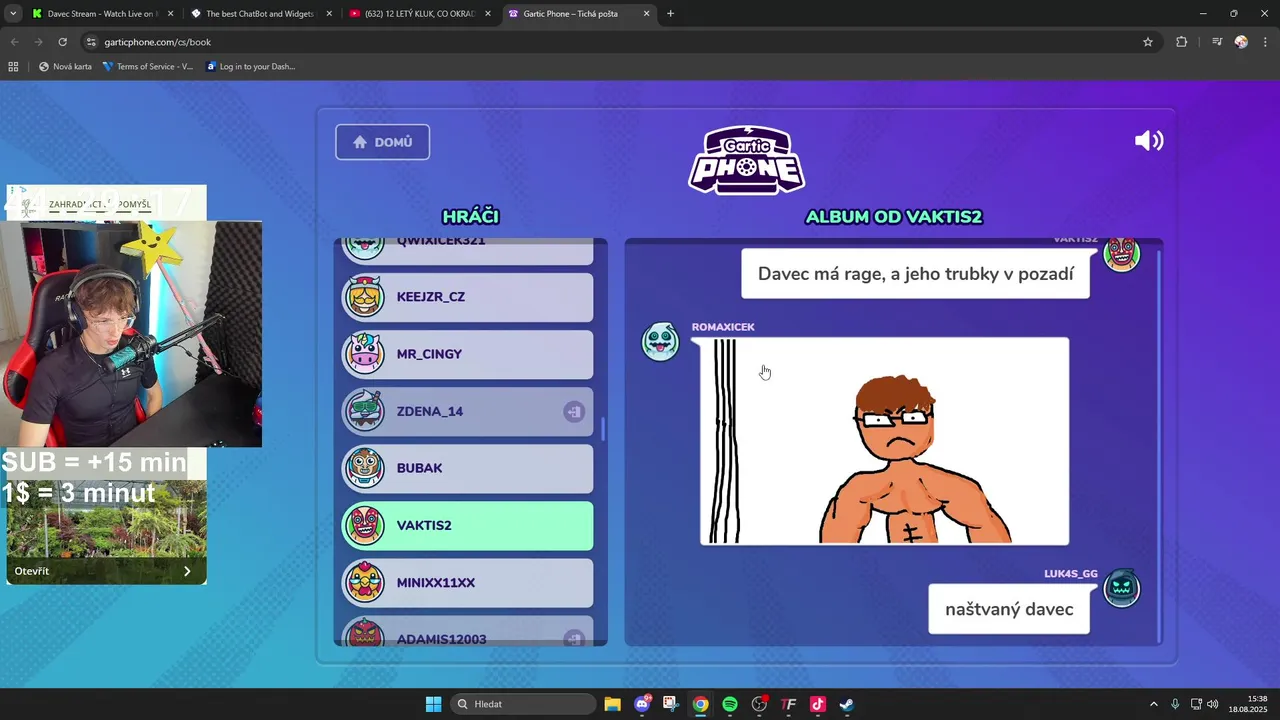Screen dimensions: 1280x720
Task: Open the clock and date panel
Action: (x=1248, y=704)
